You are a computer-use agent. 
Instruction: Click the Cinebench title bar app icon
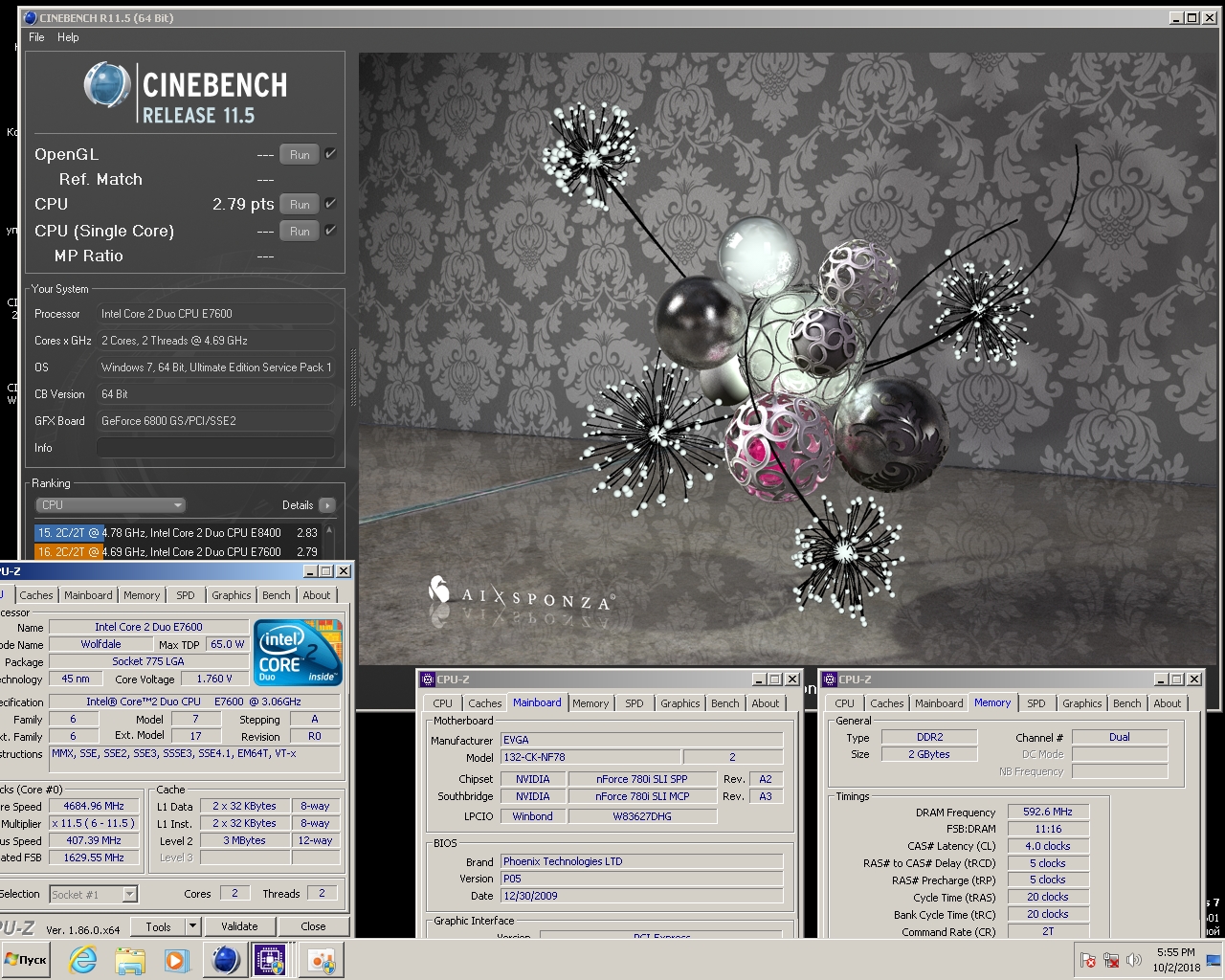coord(30,17)
